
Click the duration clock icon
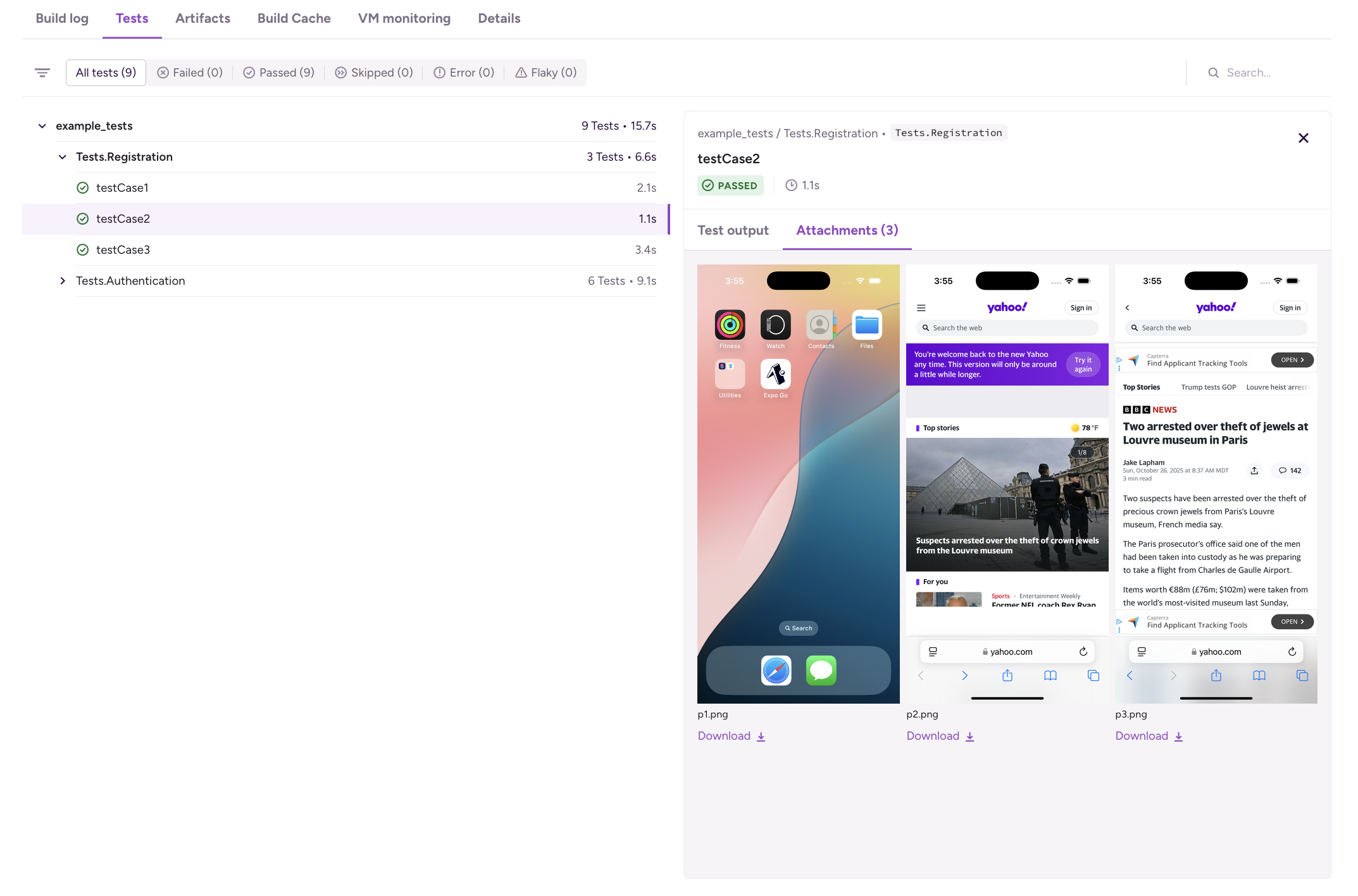(791, 185)
